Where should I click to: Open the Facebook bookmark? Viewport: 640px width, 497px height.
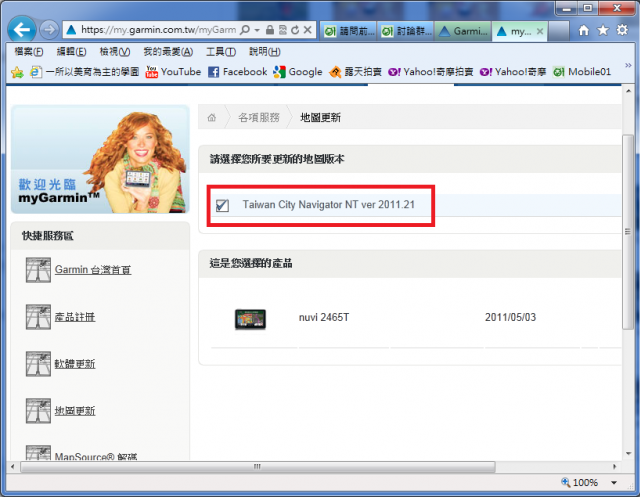pos(238,72)
